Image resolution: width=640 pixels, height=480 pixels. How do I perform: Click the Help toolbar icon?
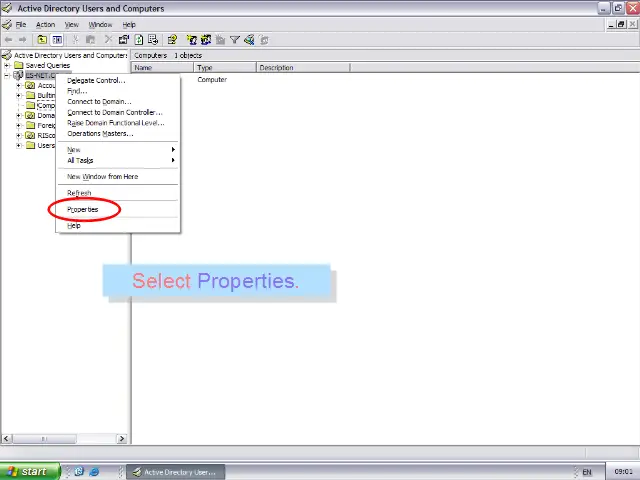pos(172,40)
